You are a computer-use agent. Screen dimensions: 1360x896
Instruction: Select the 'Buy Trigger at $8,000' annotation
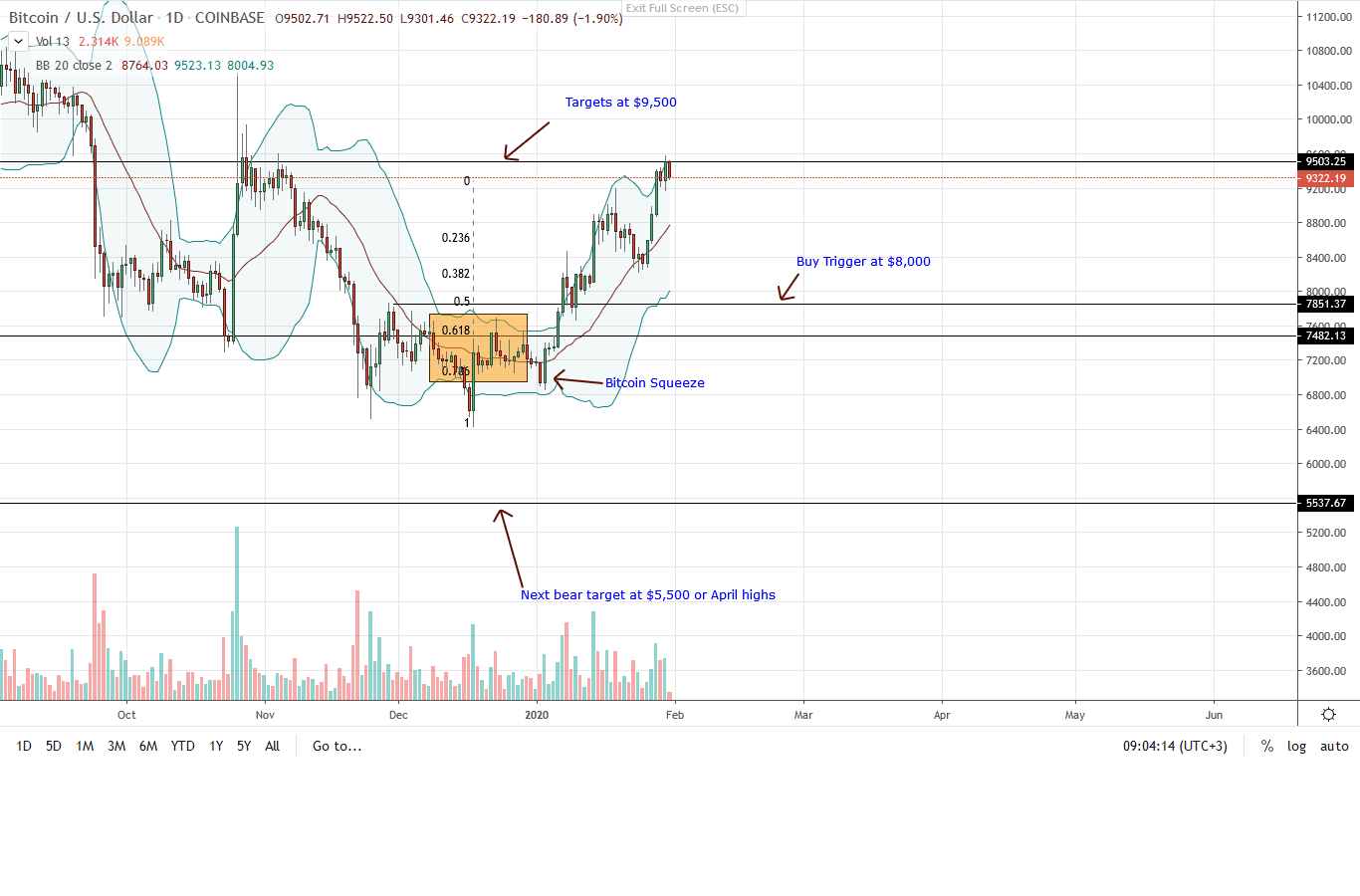point(863,262)
